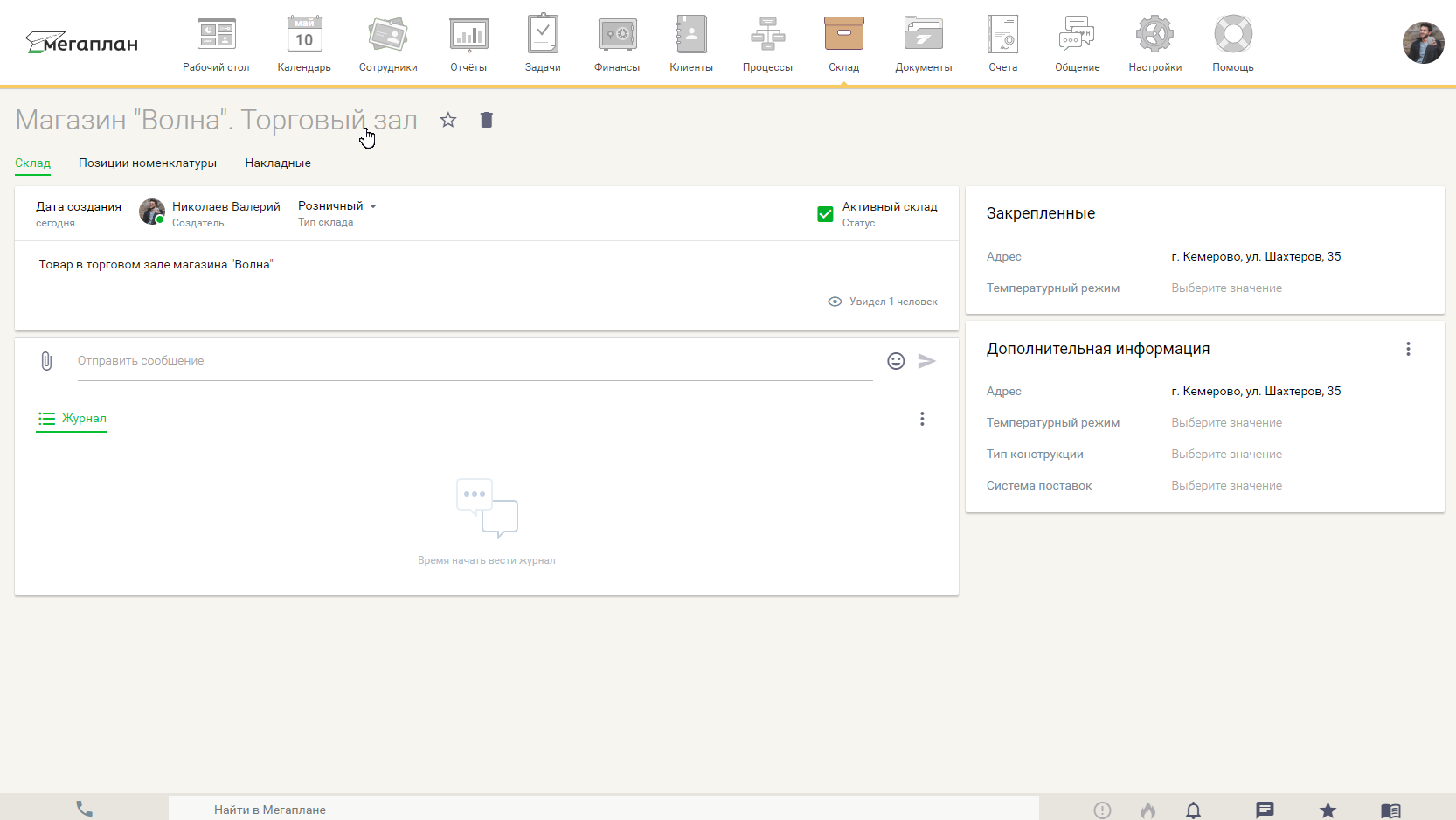Screen dimensions: 1456x820
Task: Delete warehouse using trash icon
Action: point(487,120)
